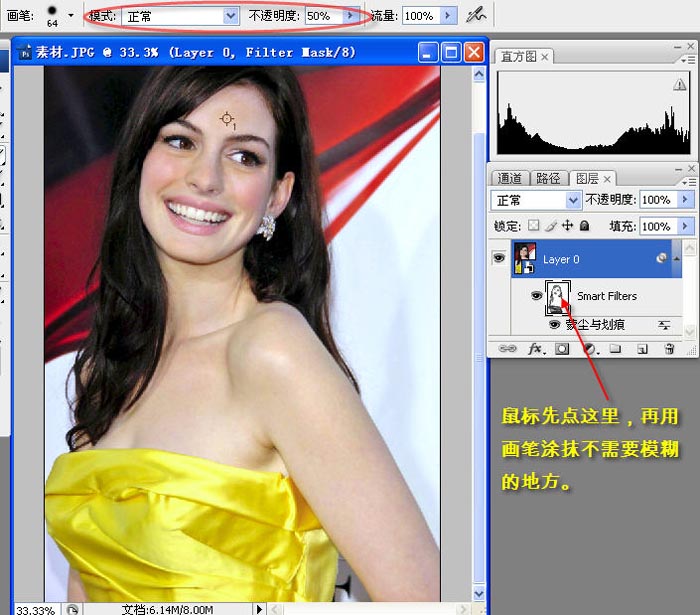Open layer 不透明度 100% slider arrow
This screenshot has width=700, height=615.
tap(685, 199)
